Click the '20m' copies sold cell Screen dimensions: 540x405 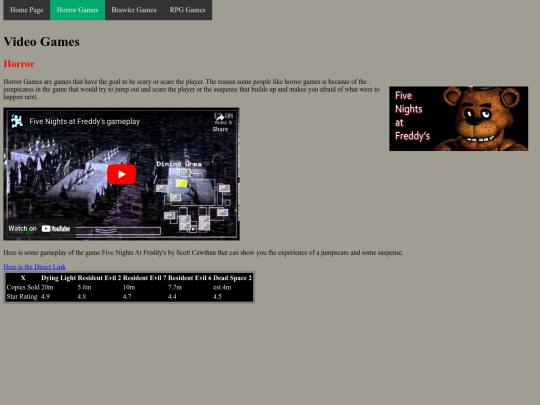pos(47,287)
